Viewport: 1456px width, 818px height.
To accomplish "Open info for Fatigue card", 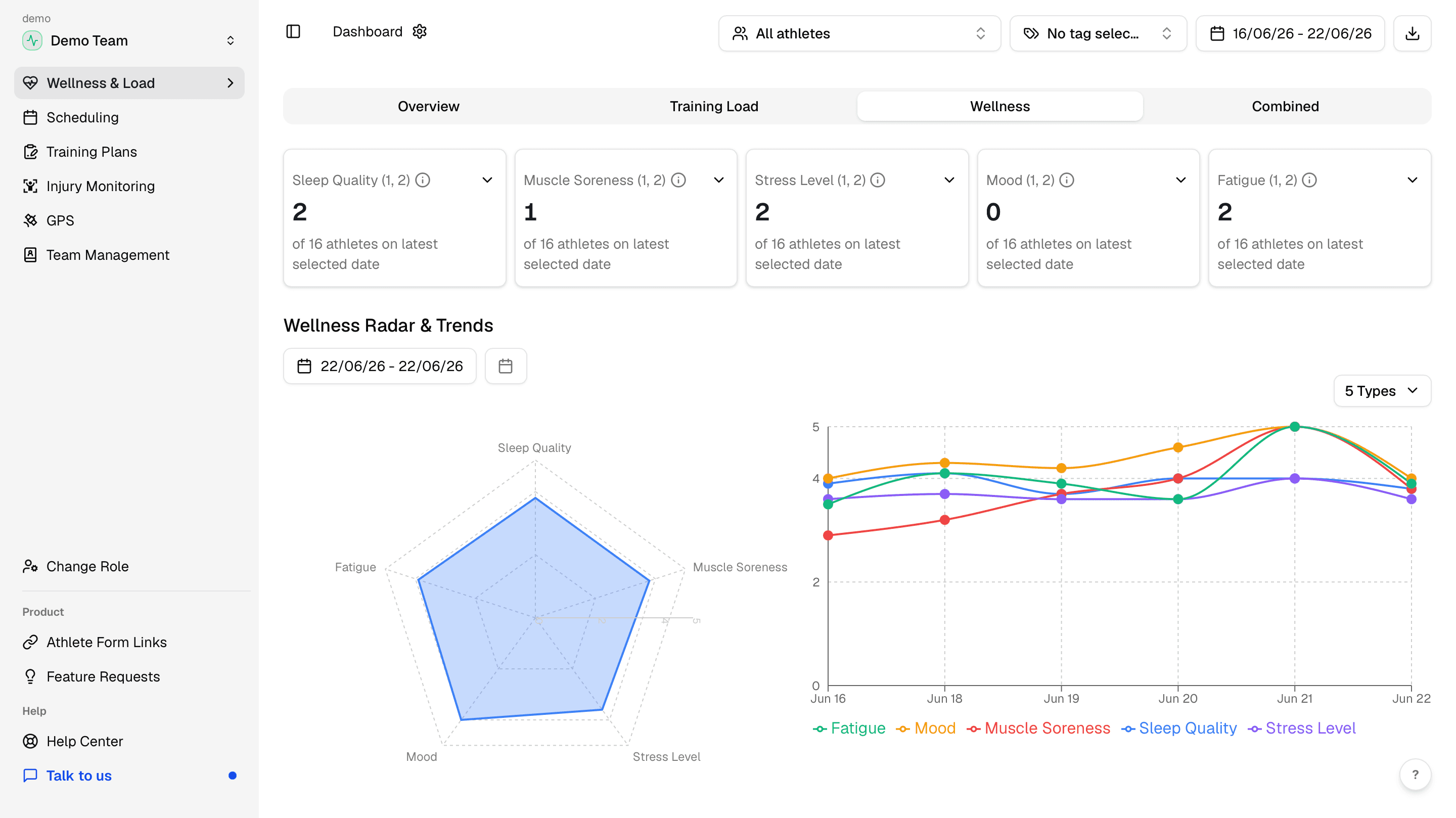I will [x=1309, y=180].
